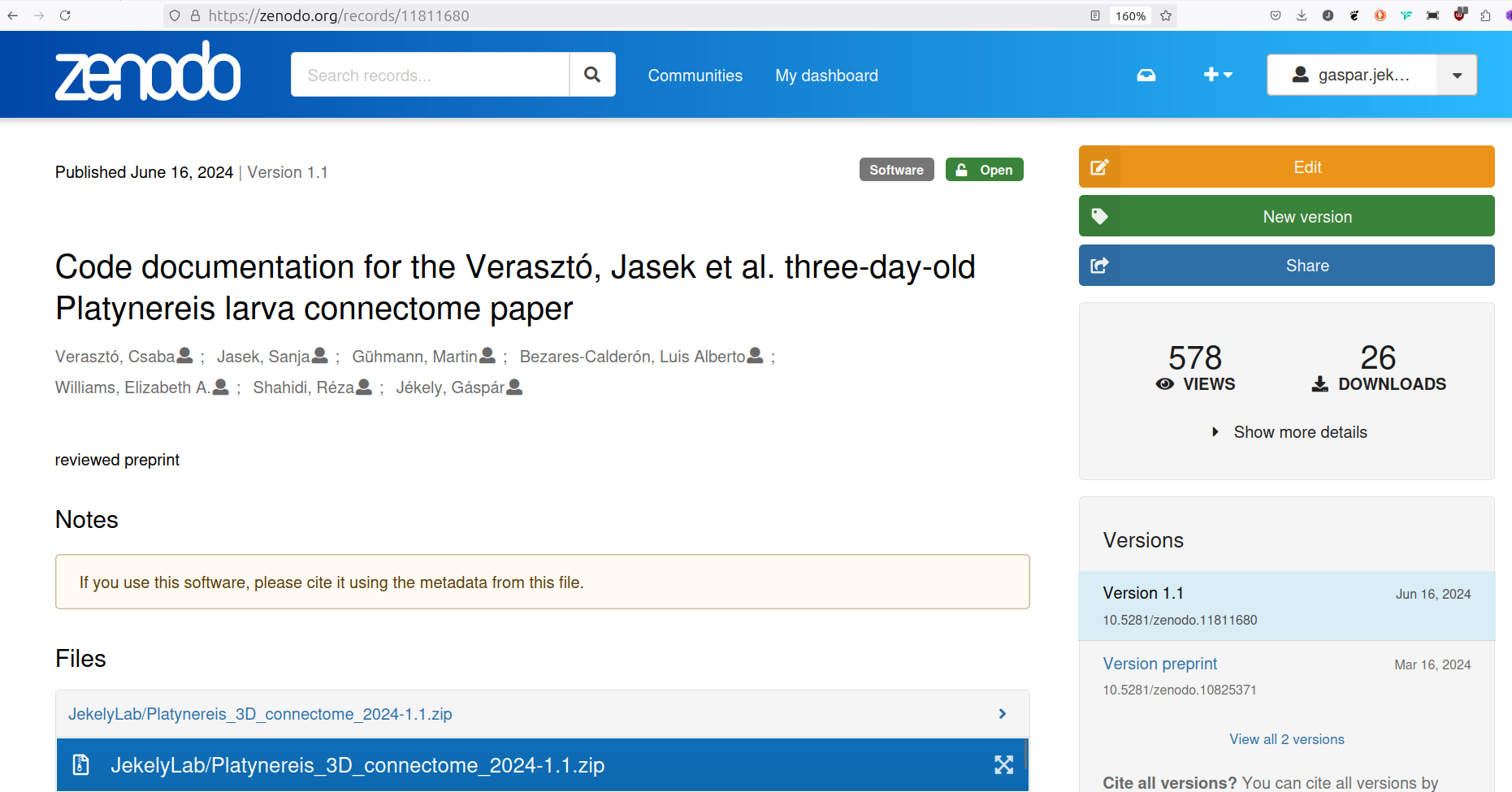Click the fullscreen icon on file preview
This screenshot has width=1512, height=792.
[1003, 764]
